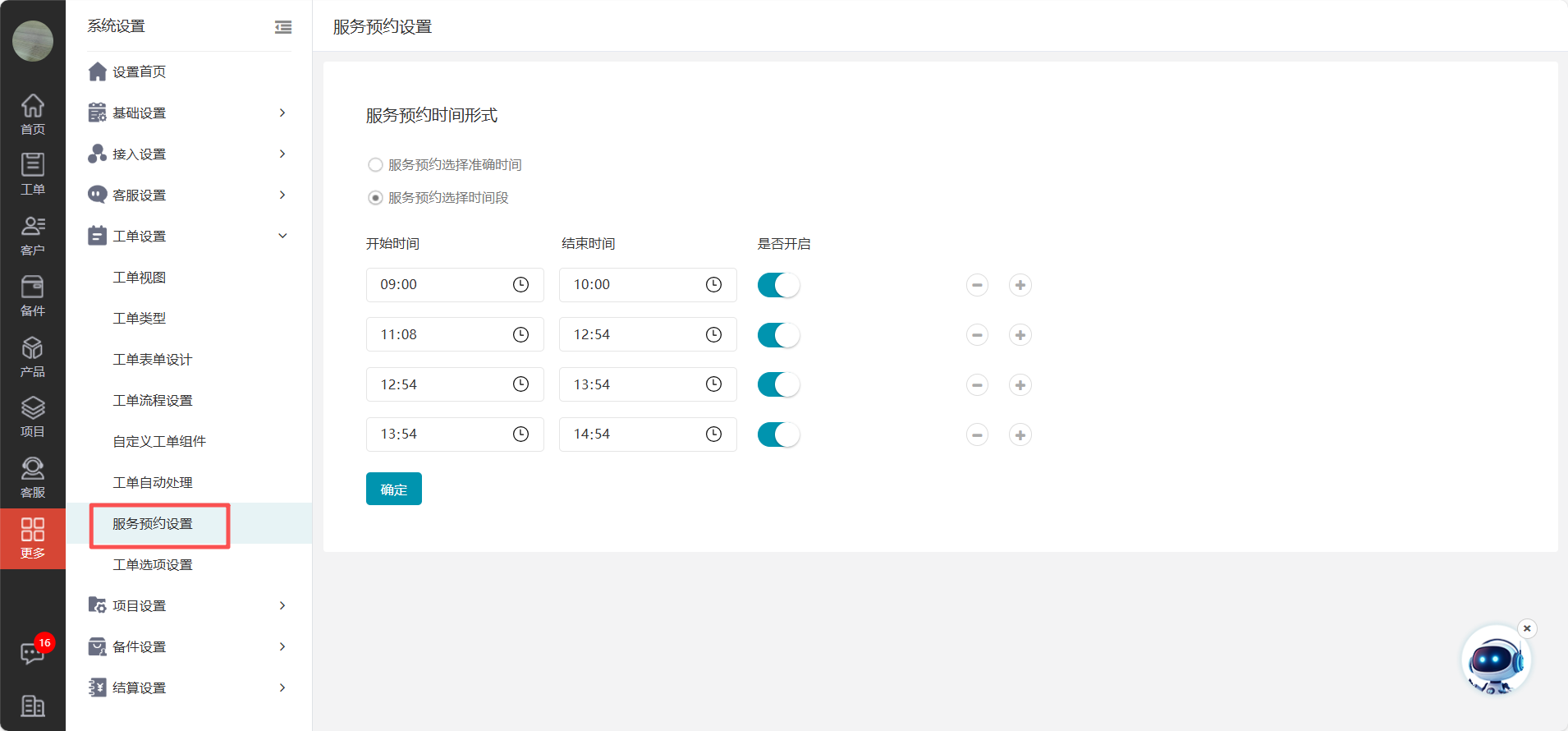Open 工单流程设置 menu item
This screenshot has height=731, width=1568.
(x=153, y=400)
